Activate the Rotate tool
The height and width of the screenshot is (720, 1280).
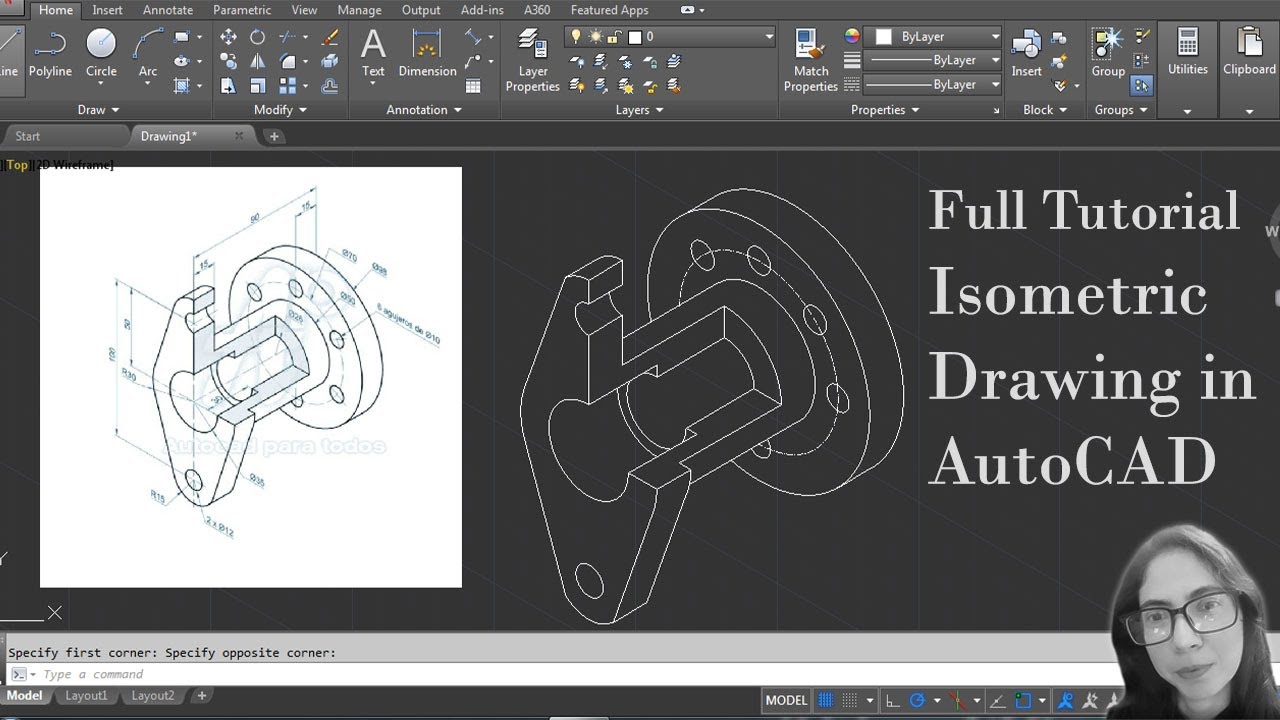[257, 37]
